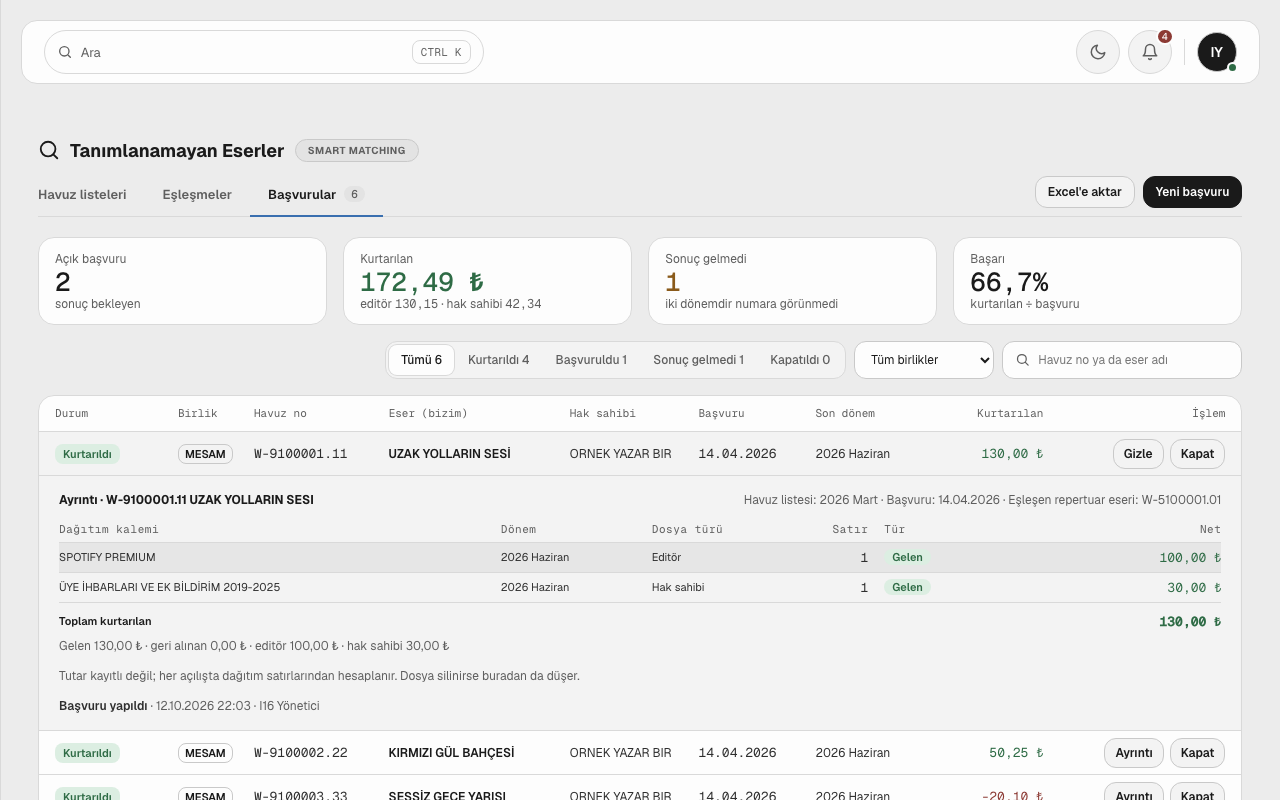Filter by Başvuruldu 1
This screenshot has width=1280, height=800.
pos(591,360)
